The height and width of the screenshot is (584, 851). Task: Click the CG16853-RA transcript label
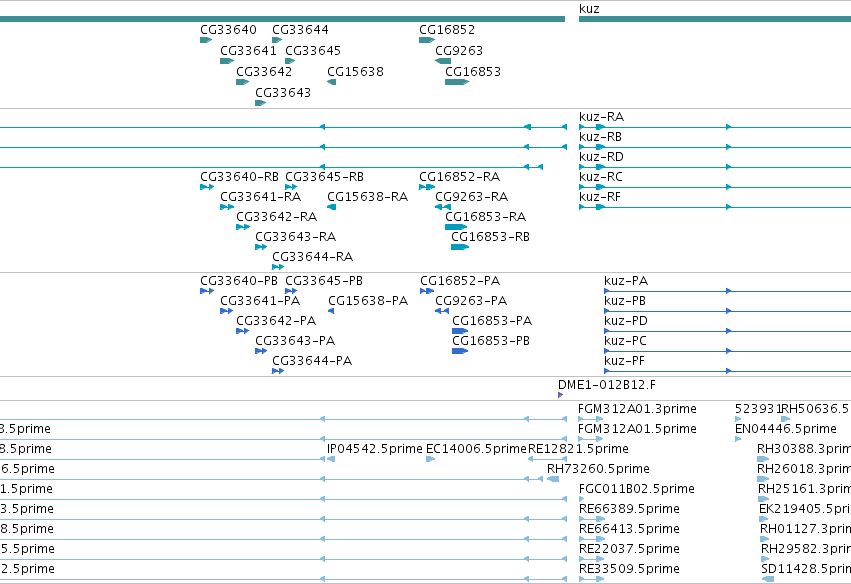pos(486,217)
